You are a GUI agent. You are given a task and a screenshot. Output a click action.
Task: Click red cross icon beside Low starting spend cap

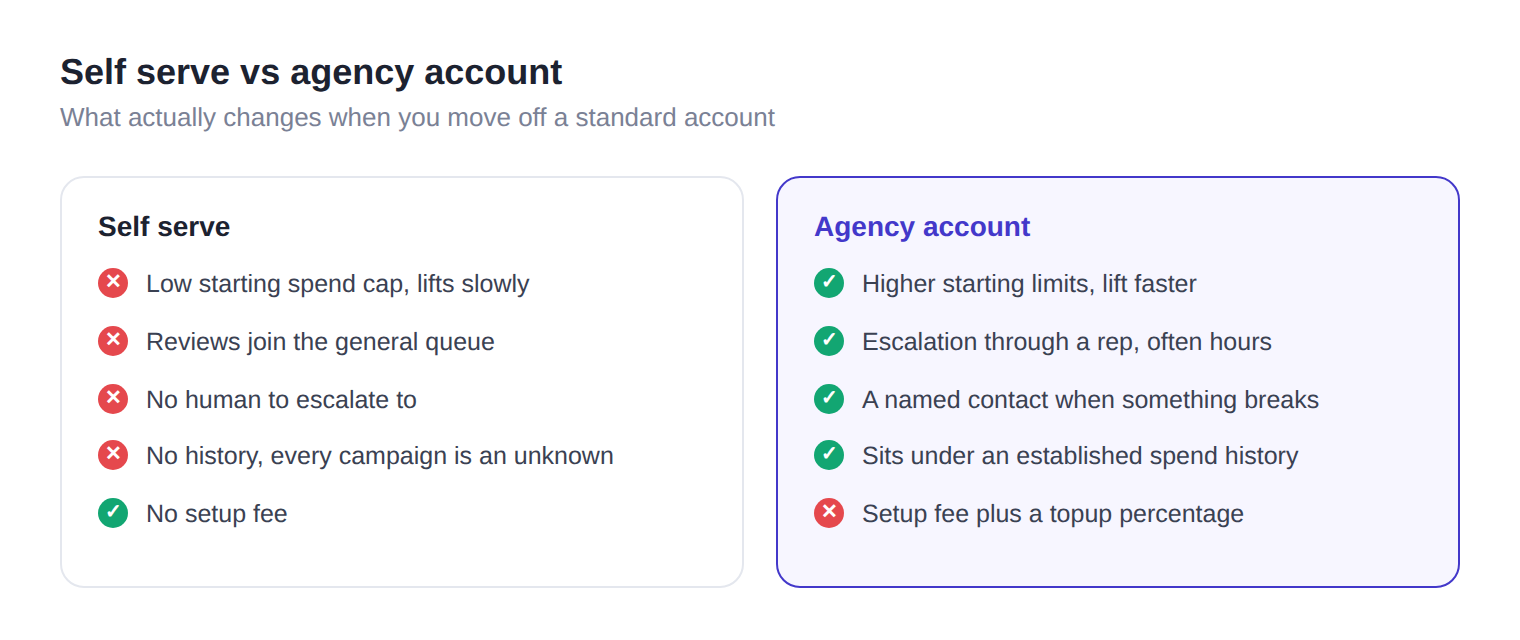113,283
